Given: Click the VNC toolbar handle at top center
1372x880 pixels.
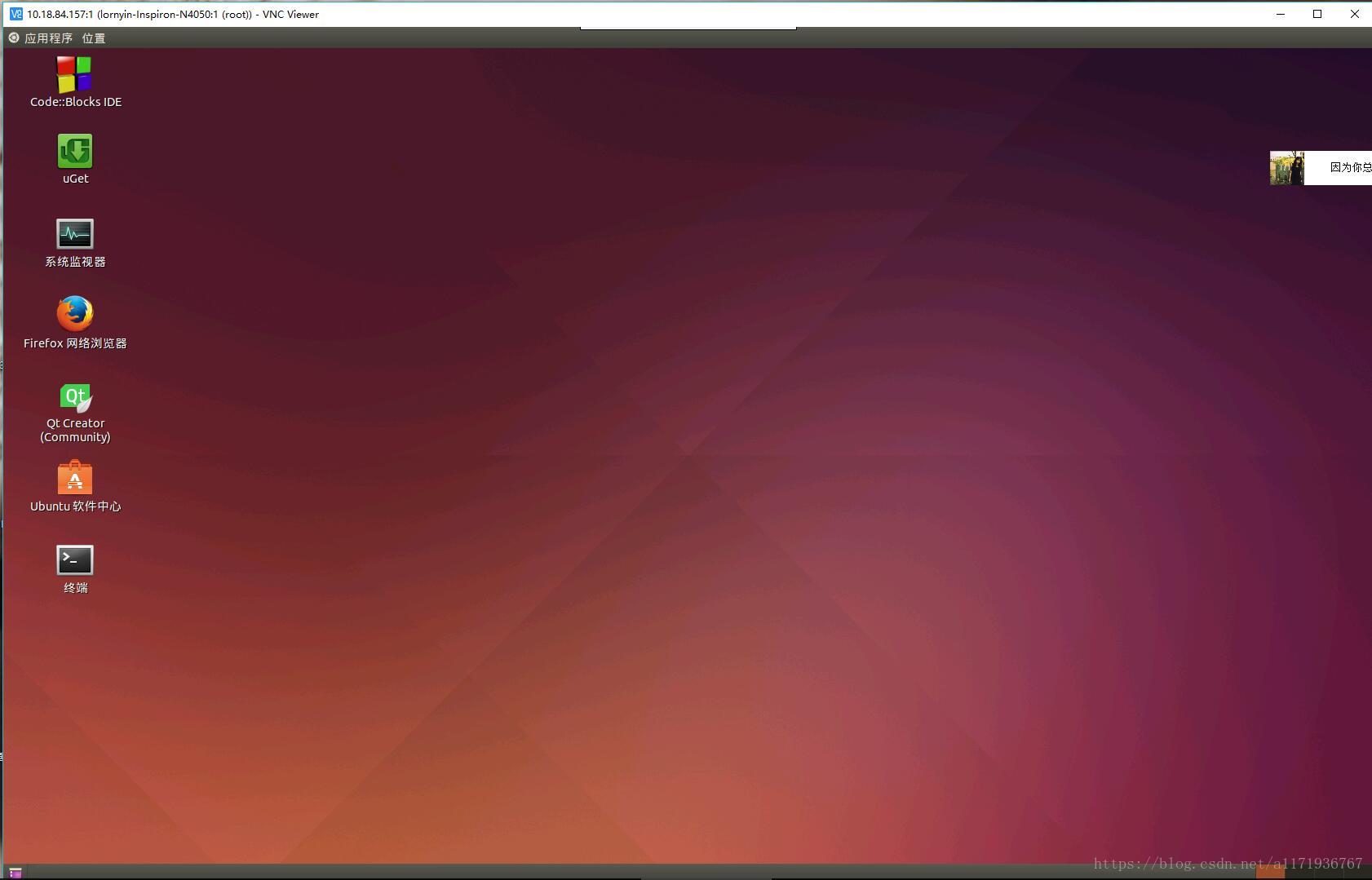Looking at the screenshot, I should pos(688,28).
